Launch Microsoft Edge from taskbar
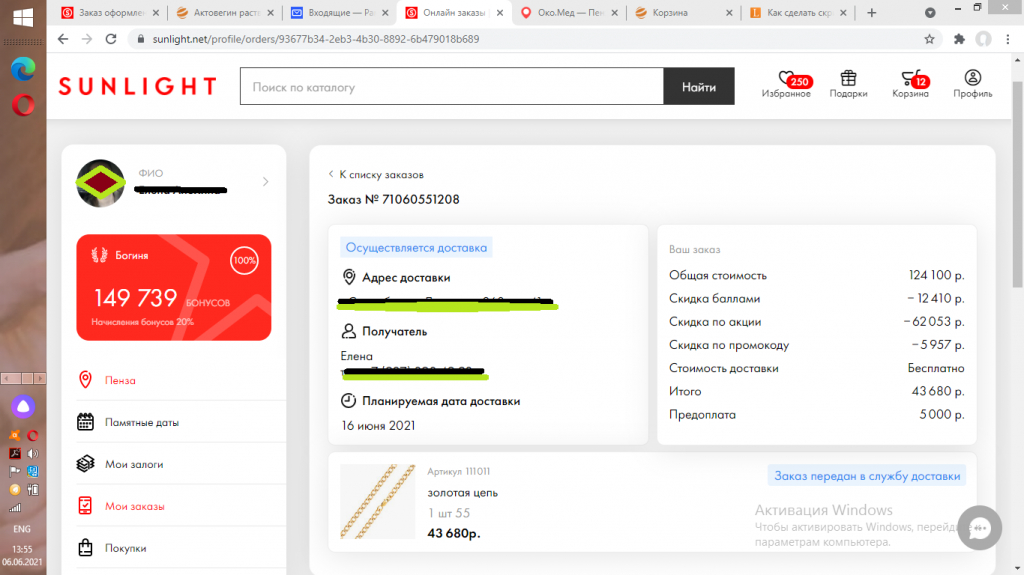1024x575 pixels. [23, 69]
